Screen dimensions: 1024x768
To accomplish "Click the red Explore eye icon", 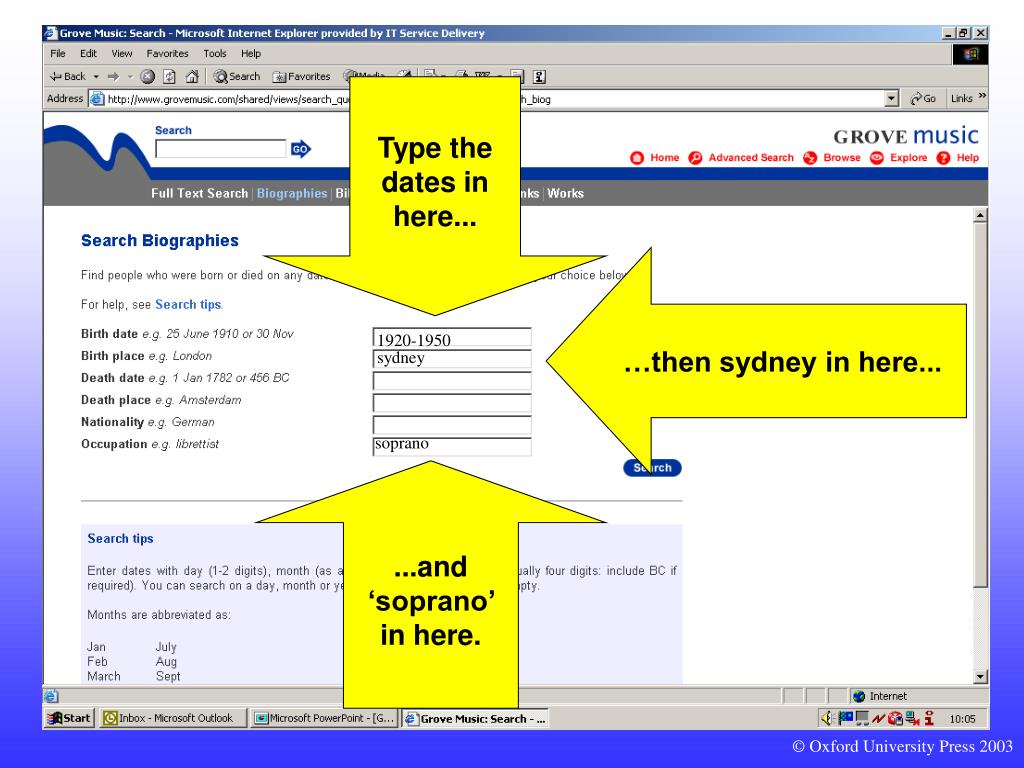I will (877, 158).
